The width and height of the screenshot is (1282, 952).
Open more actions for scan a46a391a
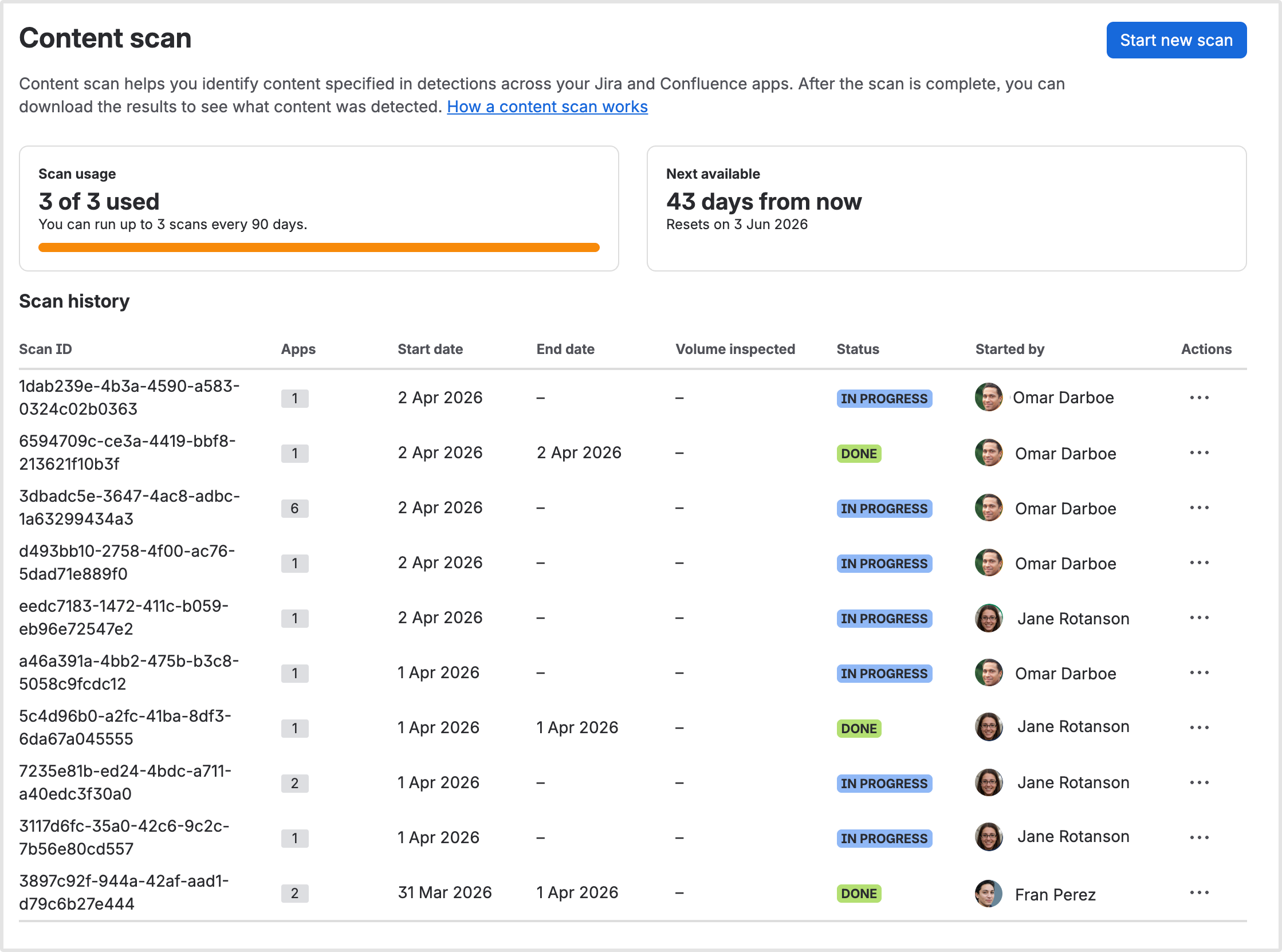click(1199, 673)
